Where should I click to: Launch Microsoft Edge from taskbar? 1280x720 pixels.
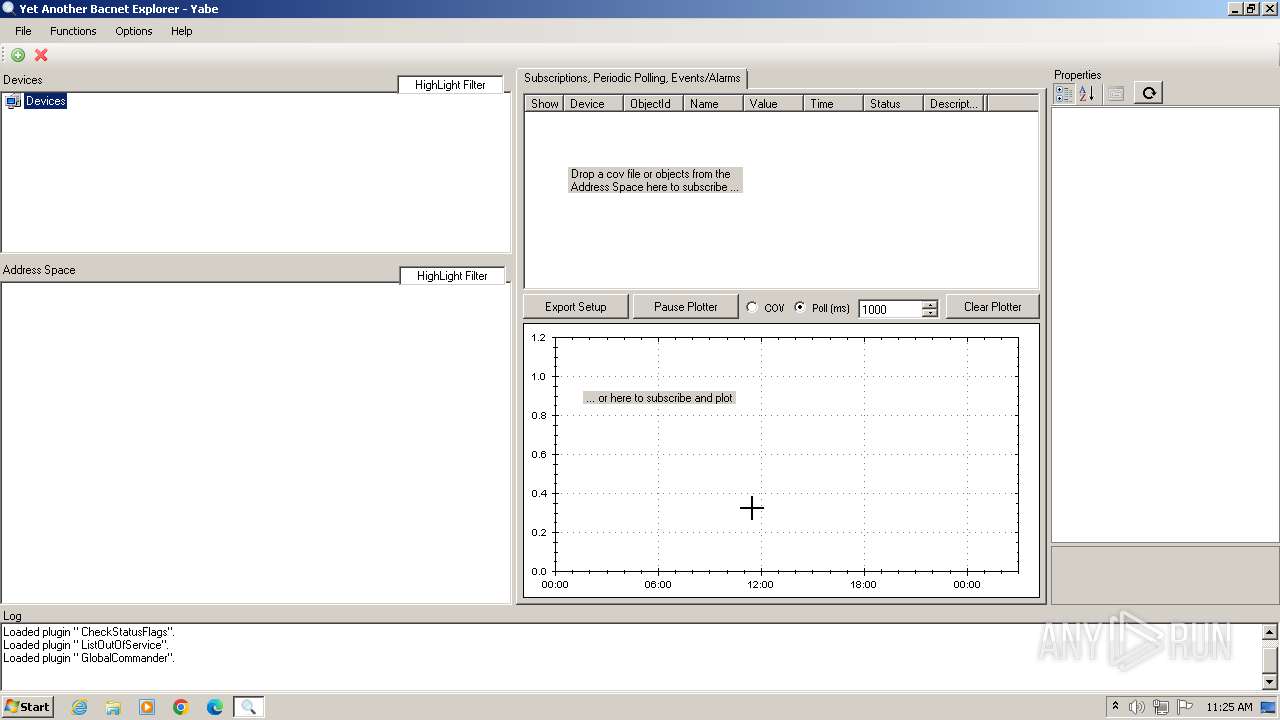(215, 707)
